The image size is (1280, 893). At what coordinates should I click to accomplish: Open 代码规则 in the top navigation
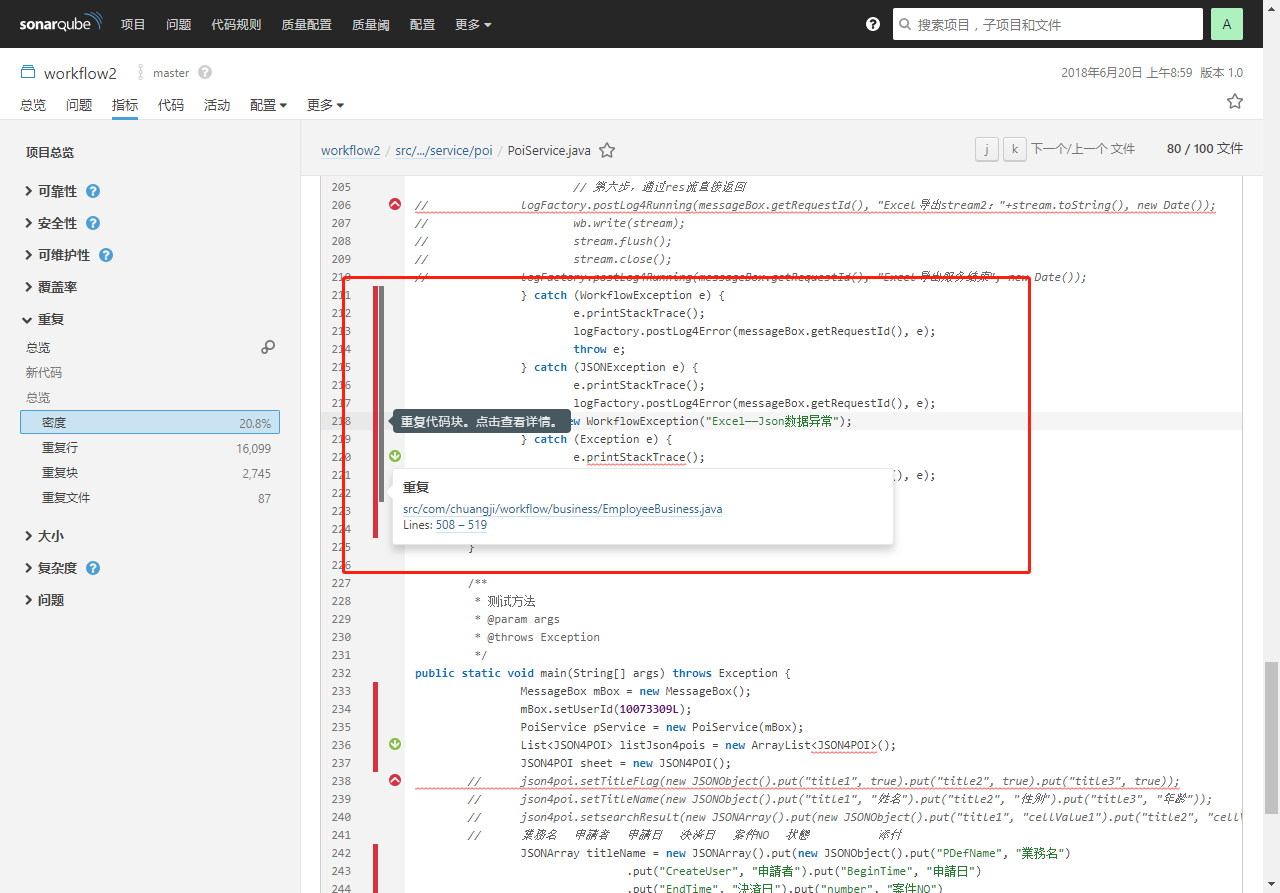pos(237,24)
